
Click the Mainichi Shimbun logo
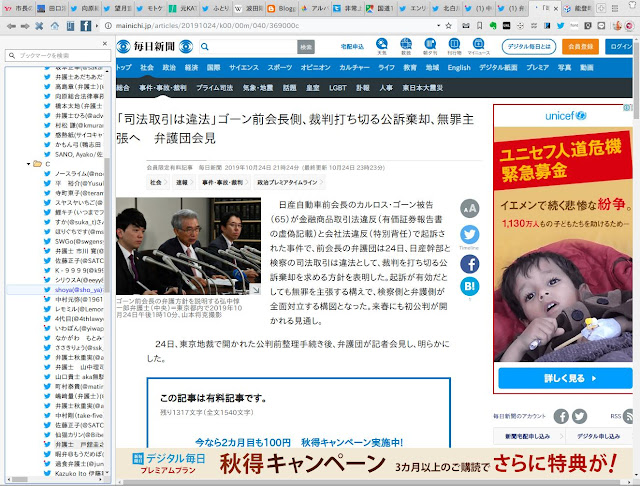coord(155,47)
